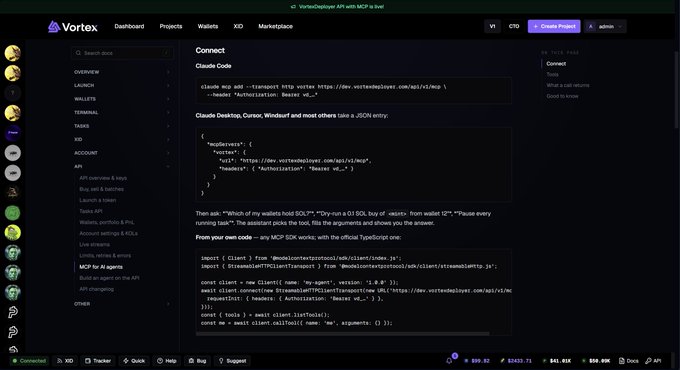
Task: Select the dark purple project avatar in left rail
Action: (x=13, y=133)
